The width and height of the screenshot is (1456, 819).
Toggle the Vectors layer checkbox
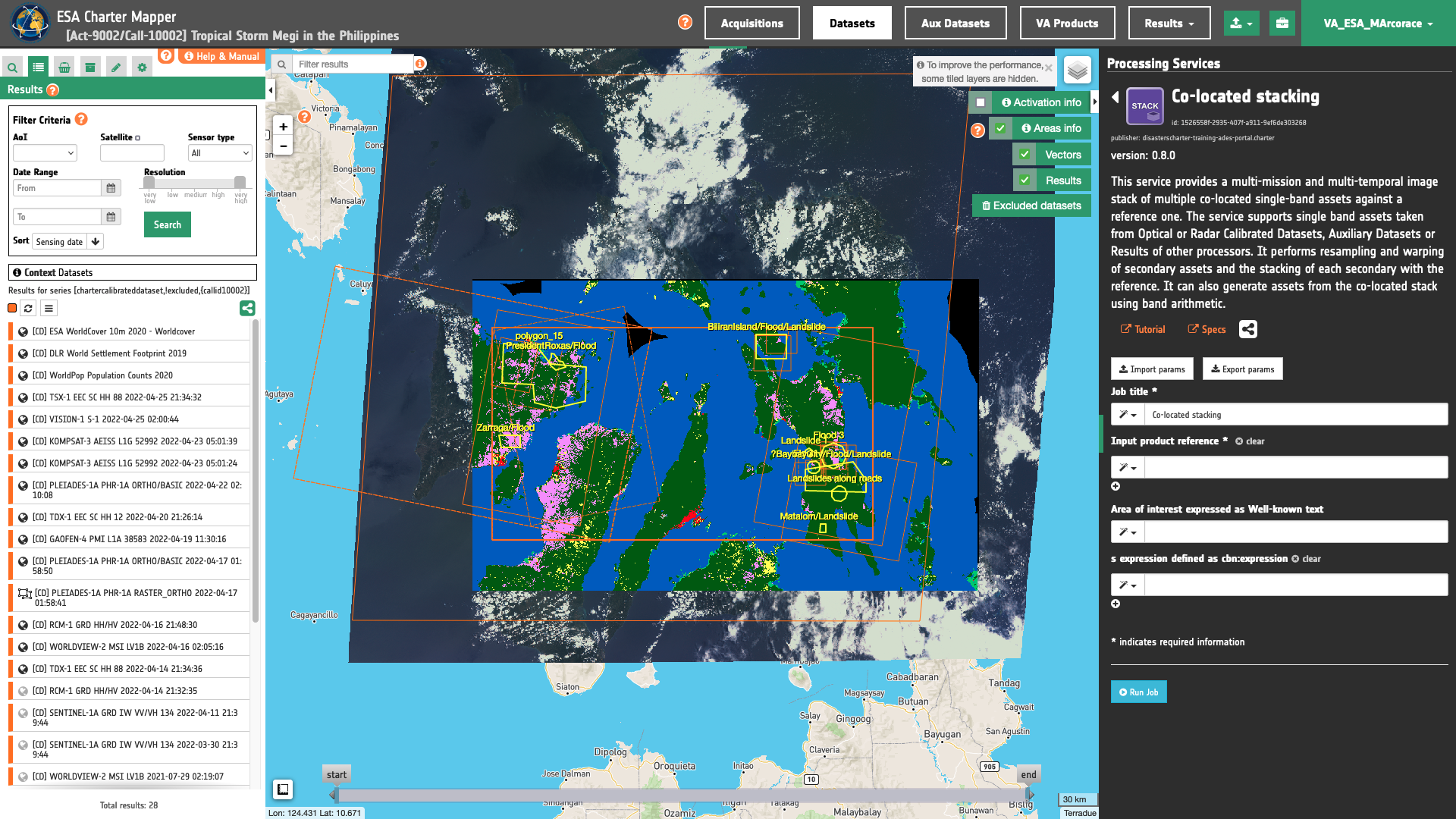point(1025,155)
